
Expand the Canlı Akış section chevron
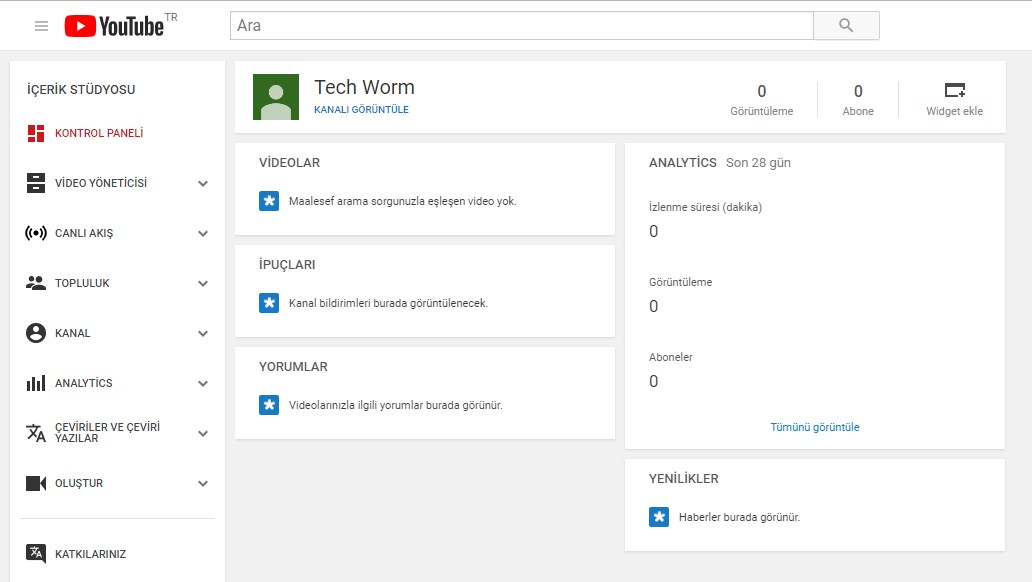coord(203,234)
